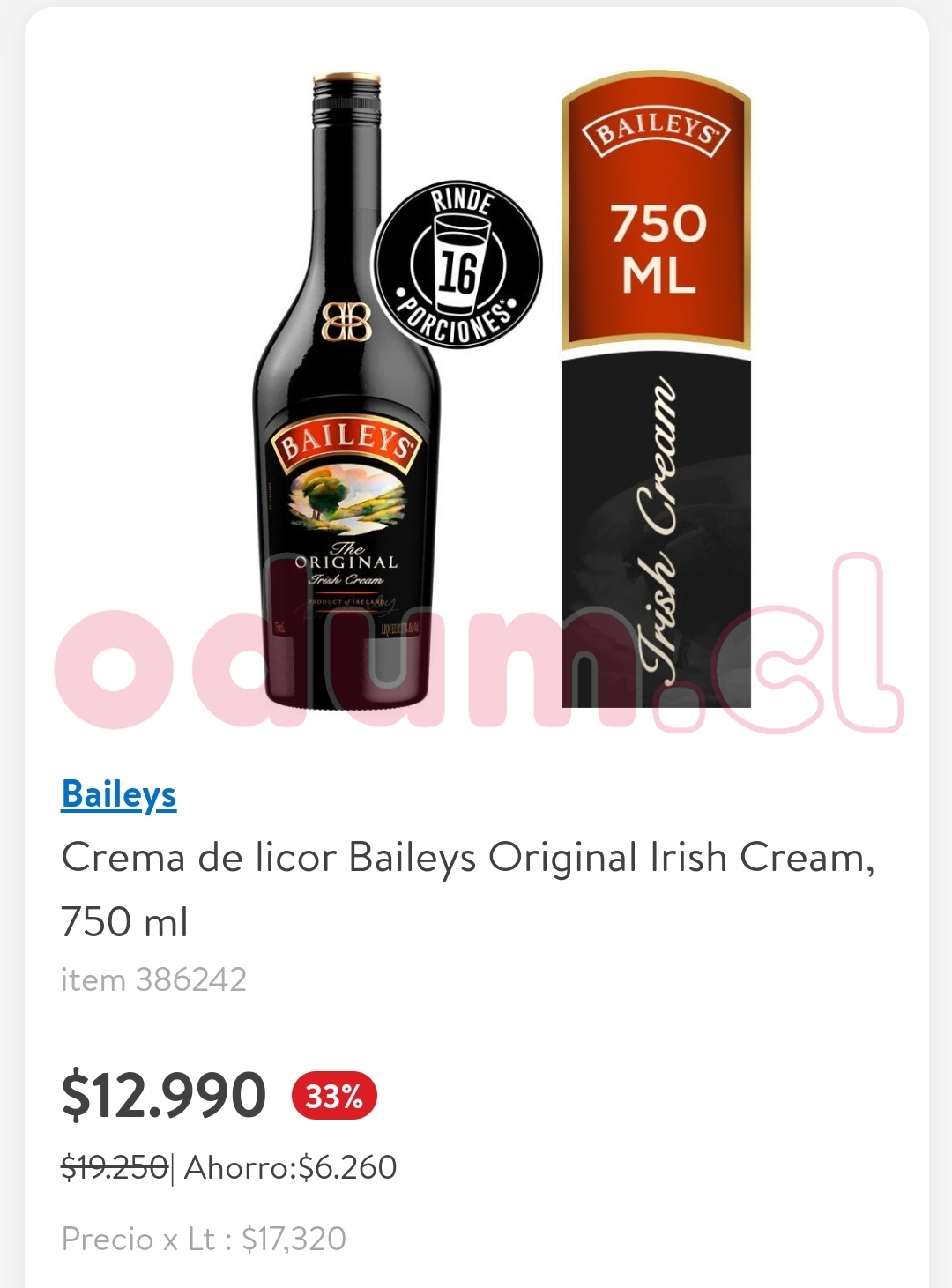Click the crossed-out $19.250 original price
The image size is (952, 1288).
coord(115,1167)
